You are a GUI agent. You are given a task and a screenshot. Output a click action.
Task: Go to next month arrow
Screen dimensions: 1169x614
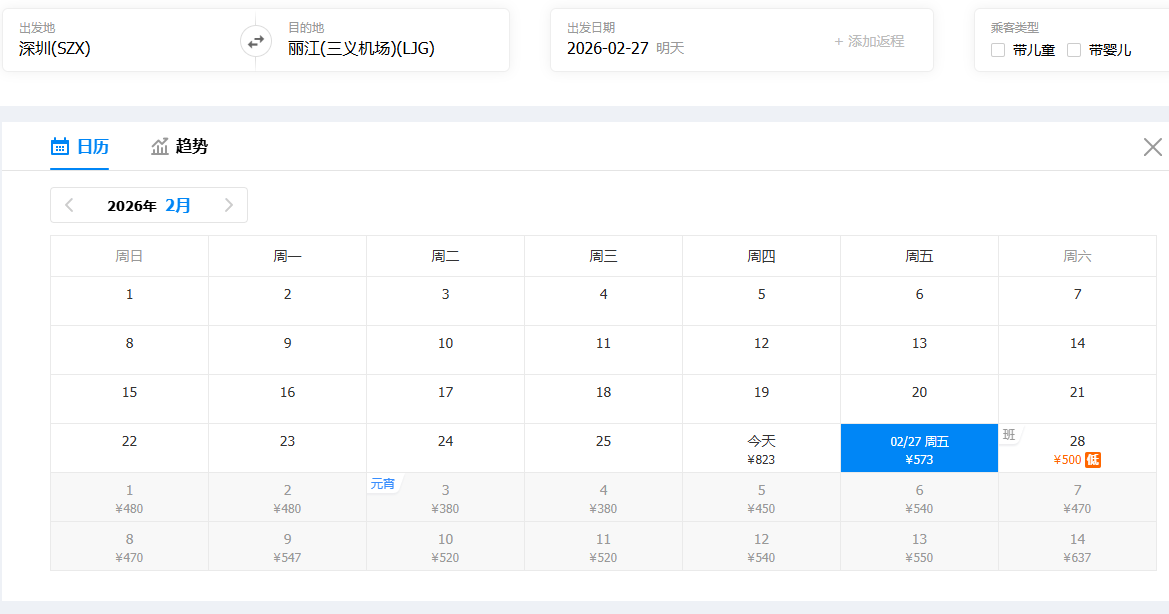pos(229,205)
